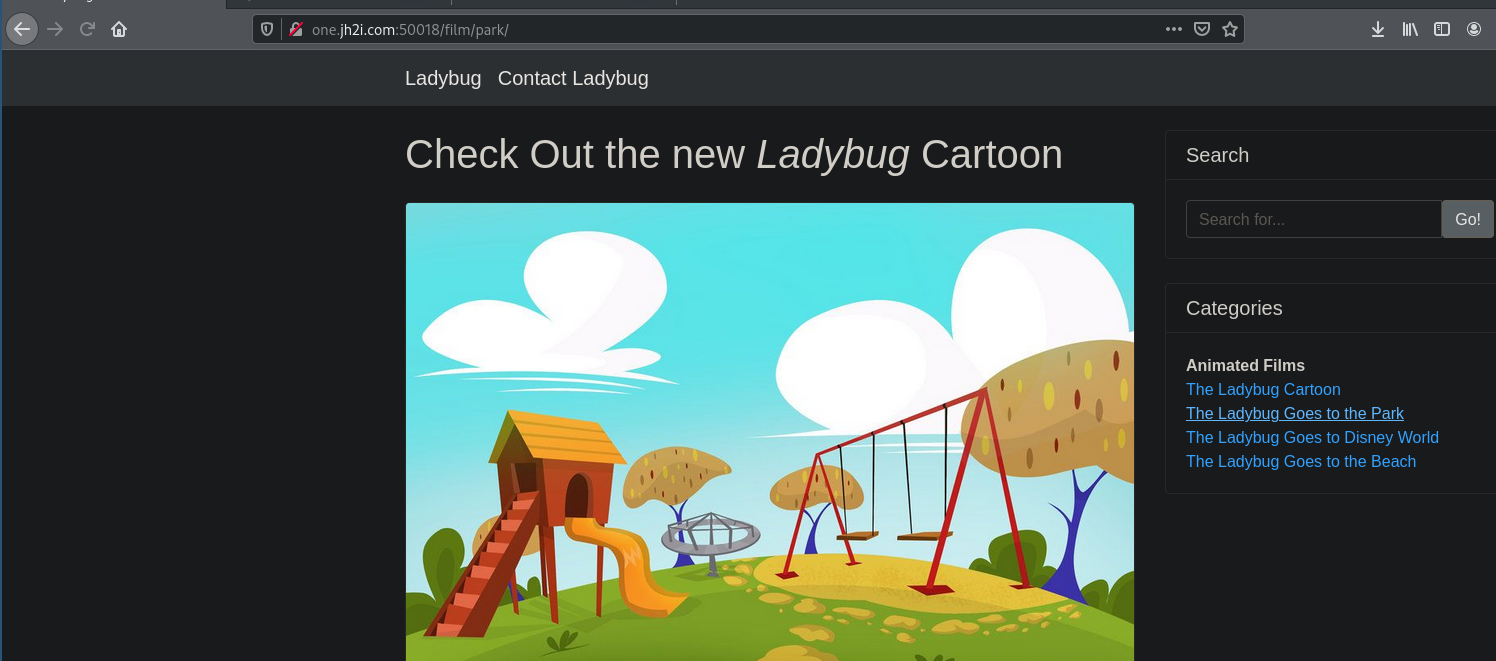Click the Forward navigation arrow
This screenshot has width=1496, height=661.
pos(55,29)
